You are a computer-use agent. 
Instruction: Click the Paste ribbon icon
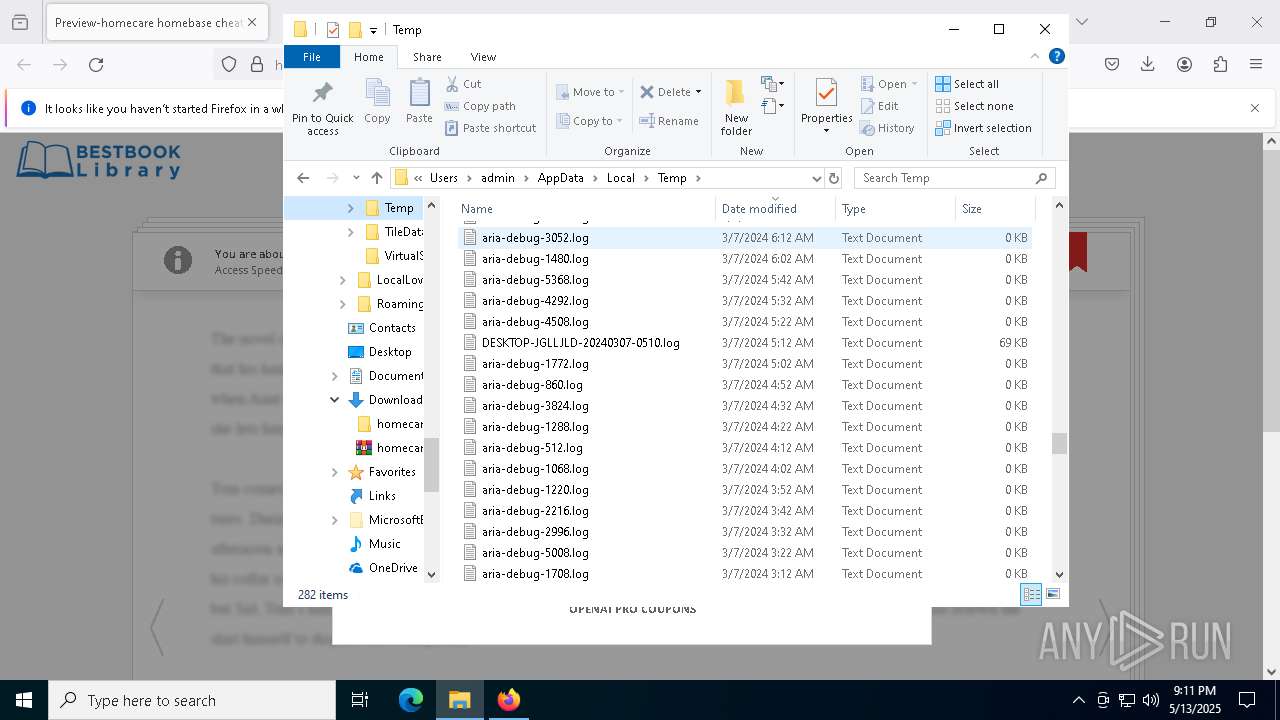tap(419, 102)
